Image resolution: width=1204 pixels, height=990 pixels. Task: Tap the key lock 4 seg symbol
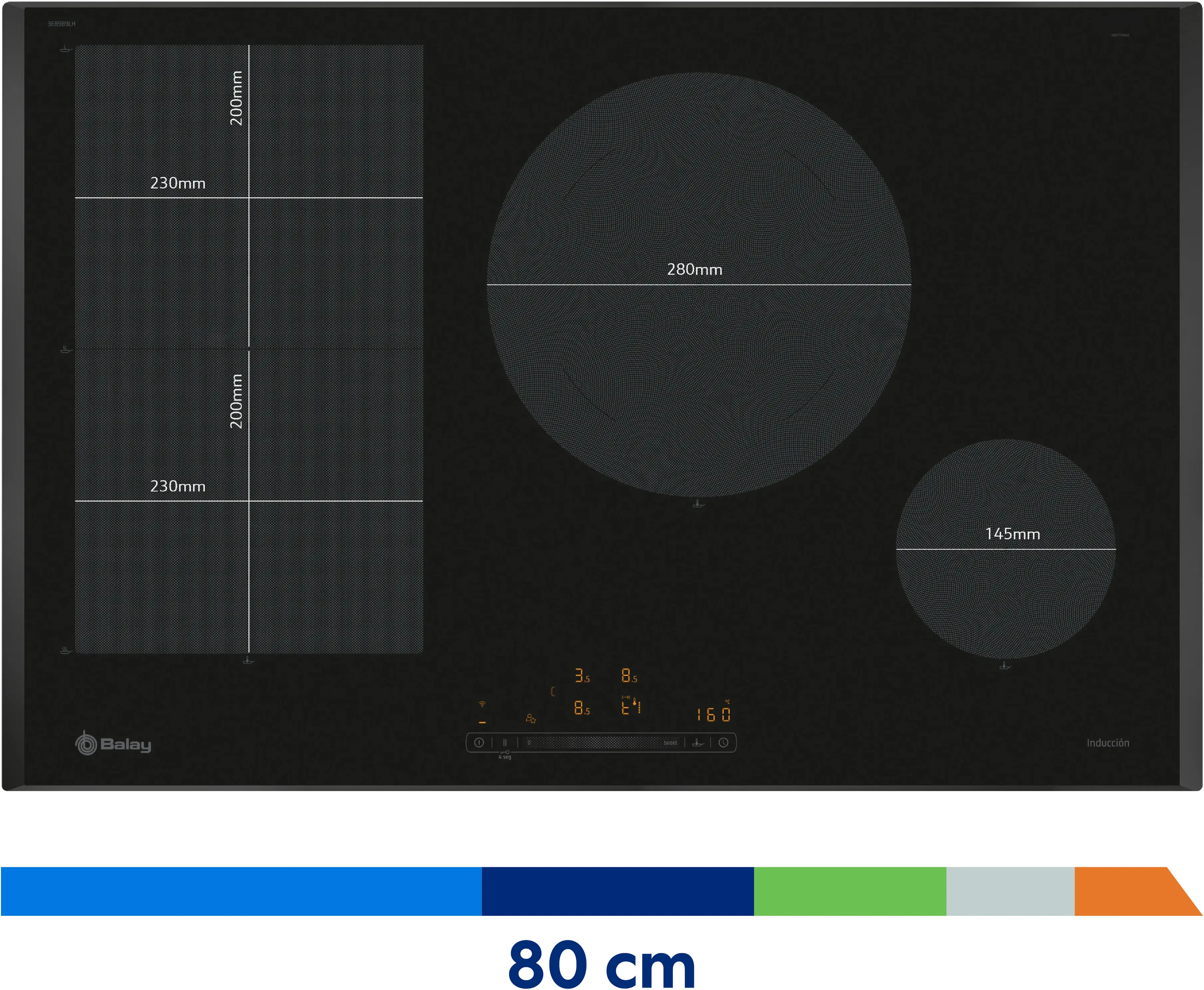(x=505, y=755)
